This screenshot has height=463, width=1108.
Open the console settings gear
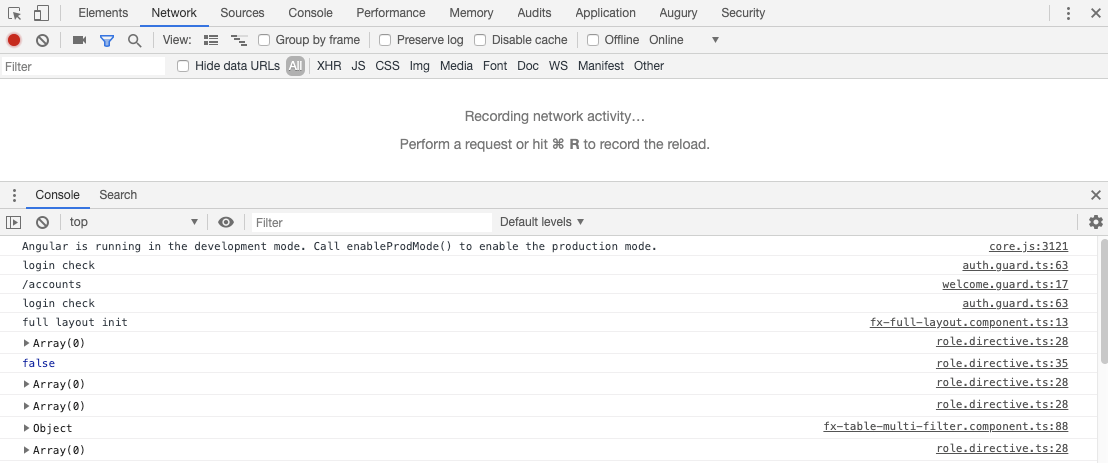tap(1095, 222)
